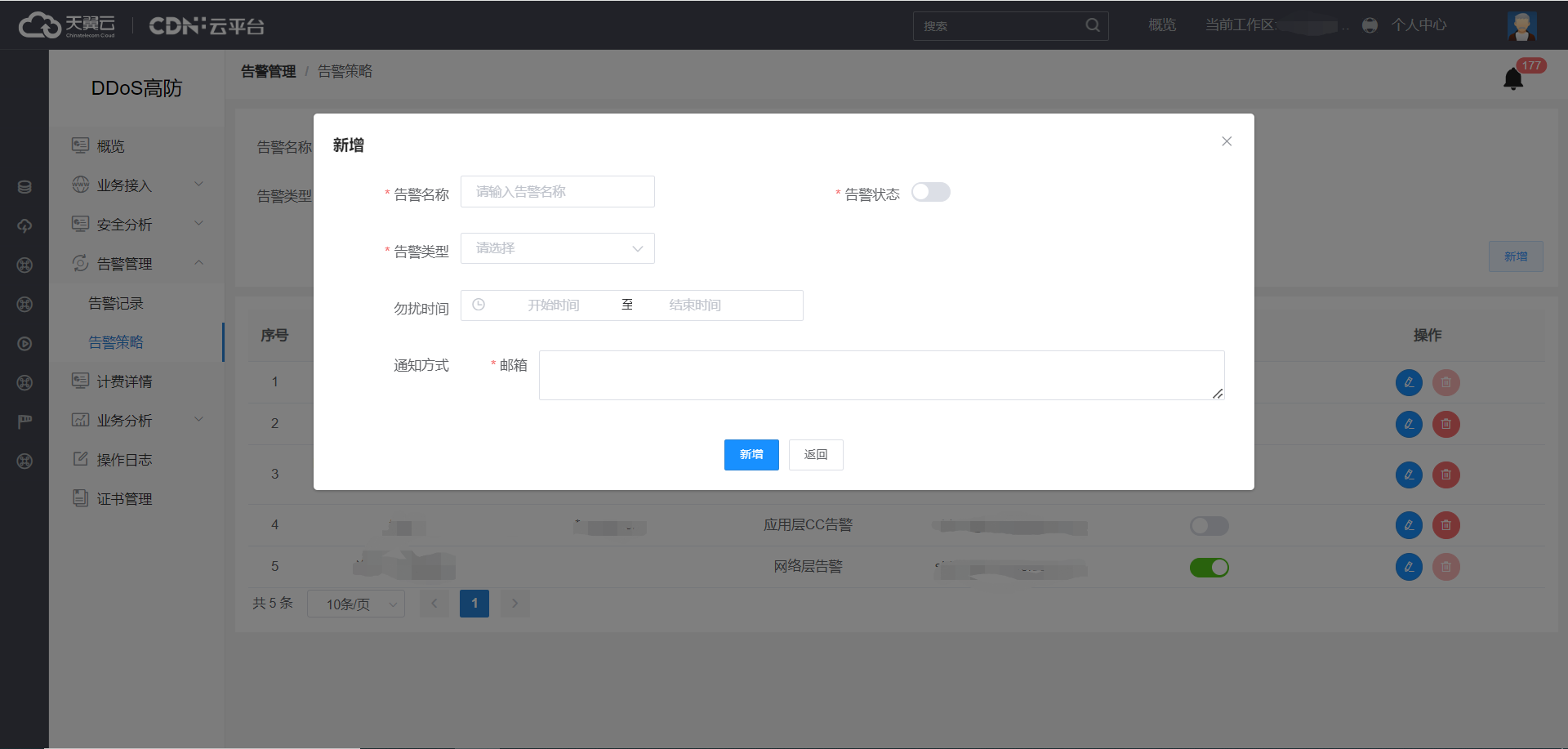The image size is (1568, 749).
Task: Click the delete icon for row 3
Action: tap(1445, 475)
